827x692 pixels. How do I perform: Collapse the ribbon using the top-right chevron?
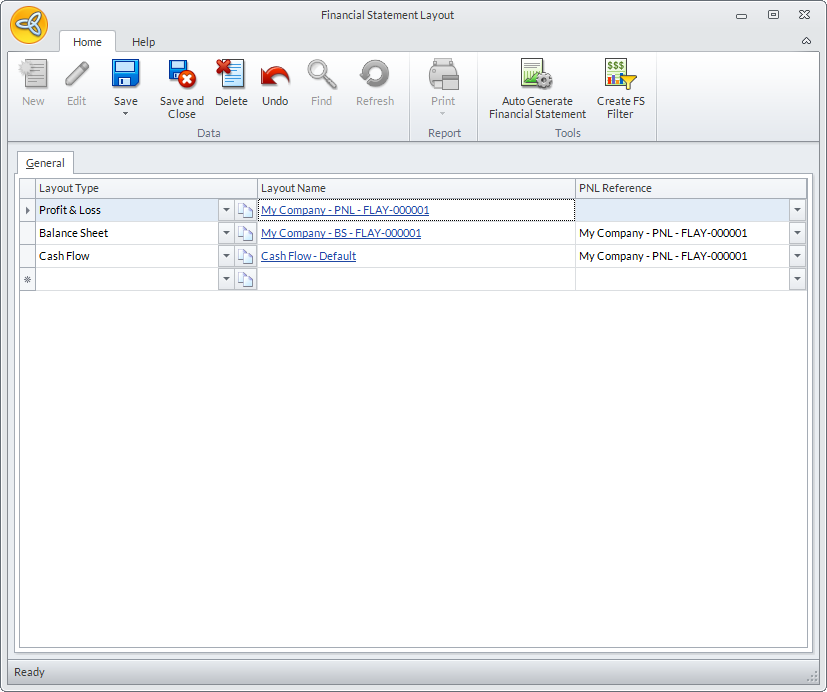806,41
